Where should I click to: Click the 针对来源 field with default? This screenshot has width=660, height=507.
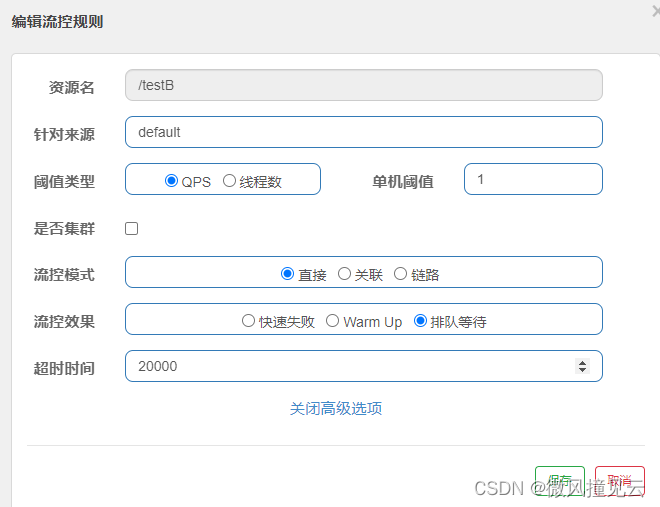(364, 132)
